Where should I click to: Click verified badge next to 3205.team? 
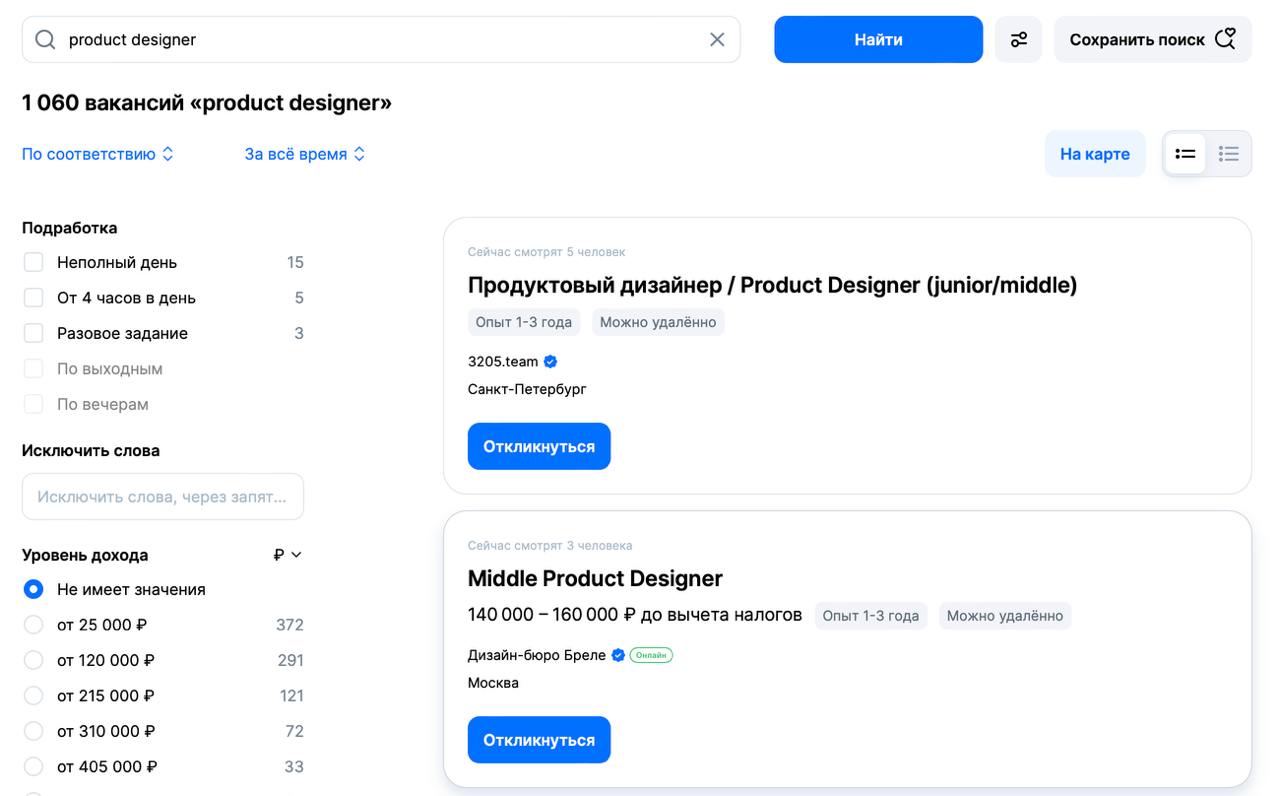[x=550, y=362]
